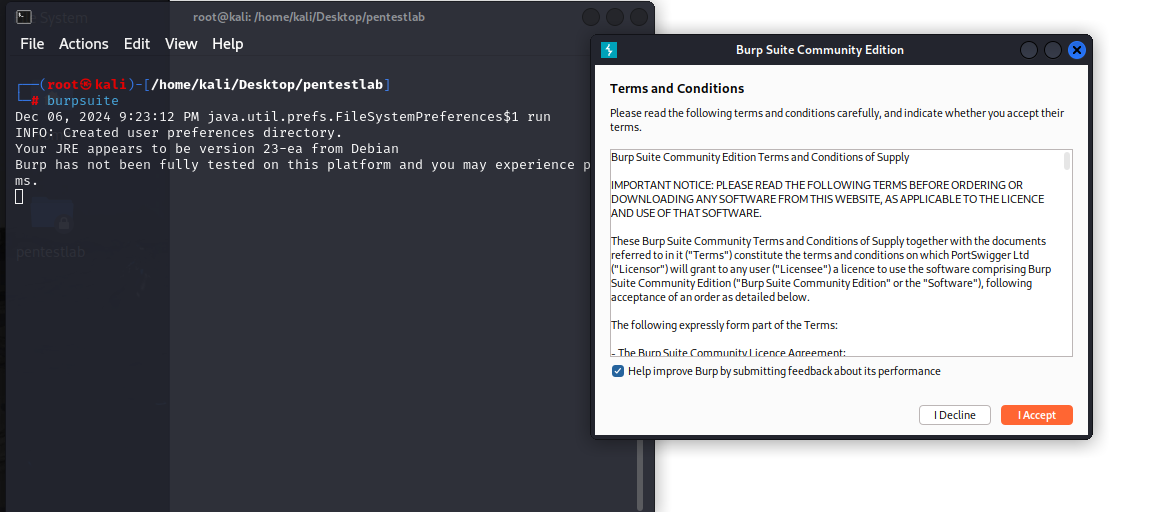Screen dimensions: 1151x512
Task: Click the 'burpsuite' command text in terminal
Action: pos(83,101)
